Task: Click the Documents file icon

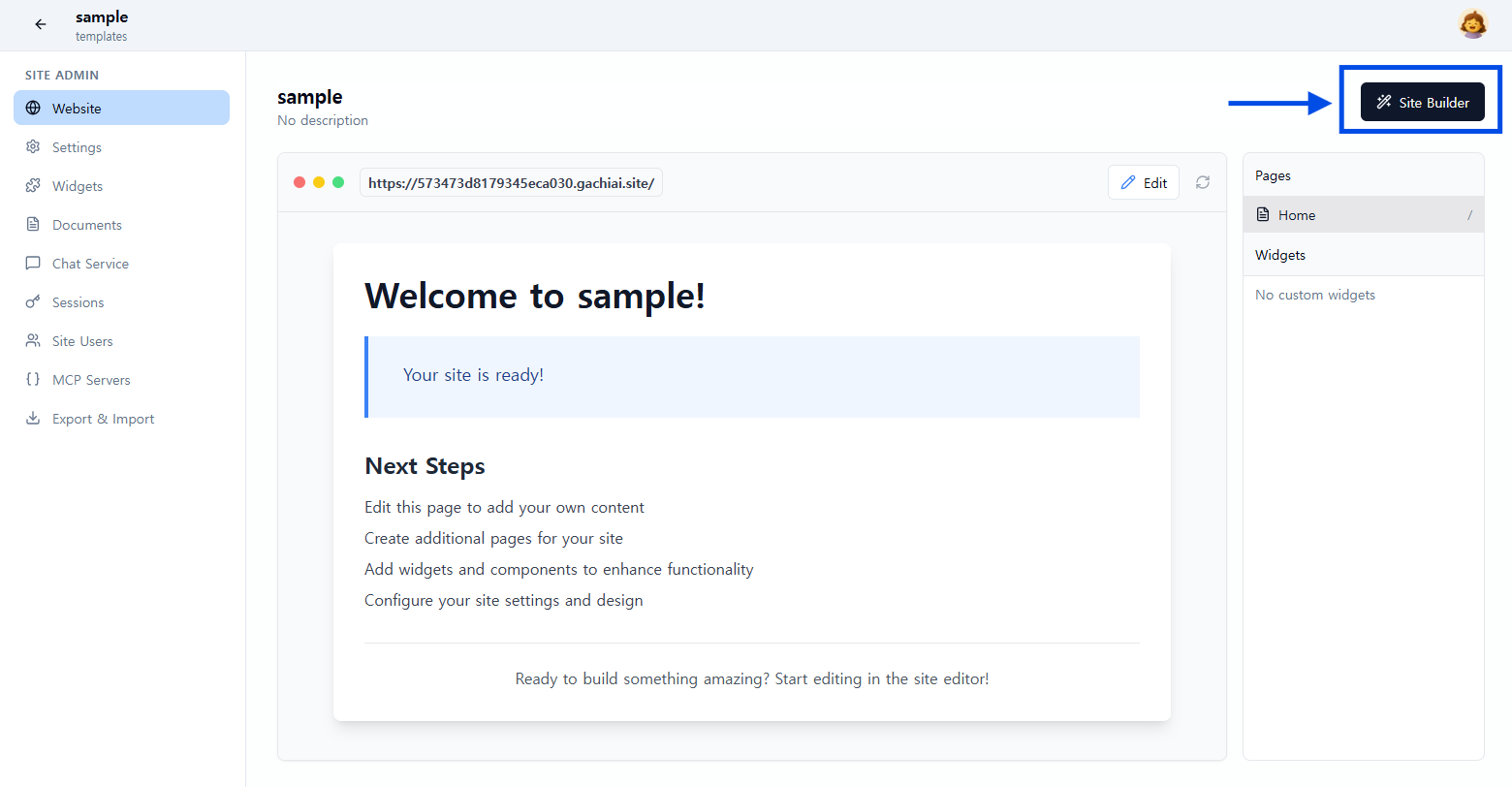Action: click(33, 225)
